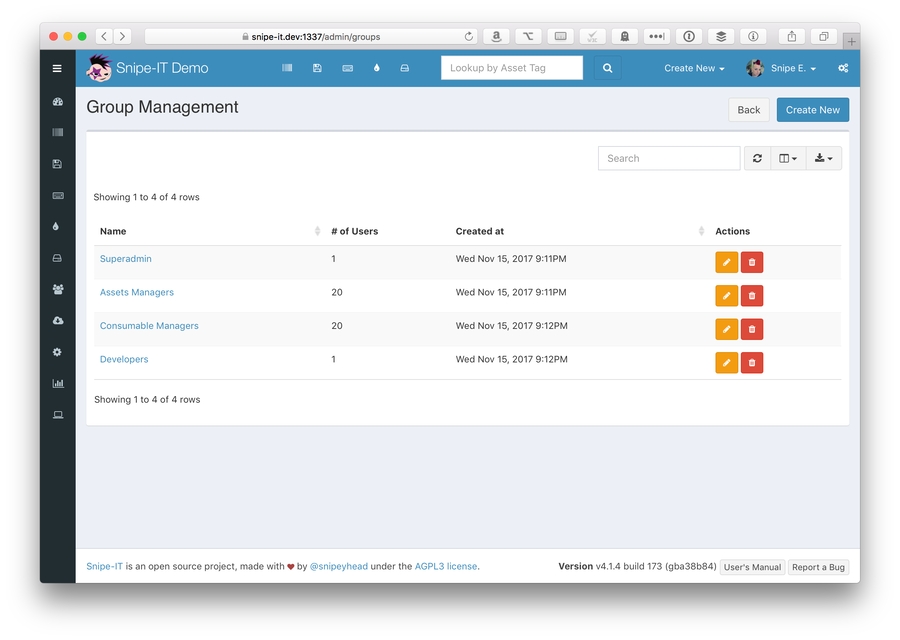The width and height of the screenshot is (900, 640).
Task: Open Consumables via droplet sidebar icon
Action: [x=57, y=226]
